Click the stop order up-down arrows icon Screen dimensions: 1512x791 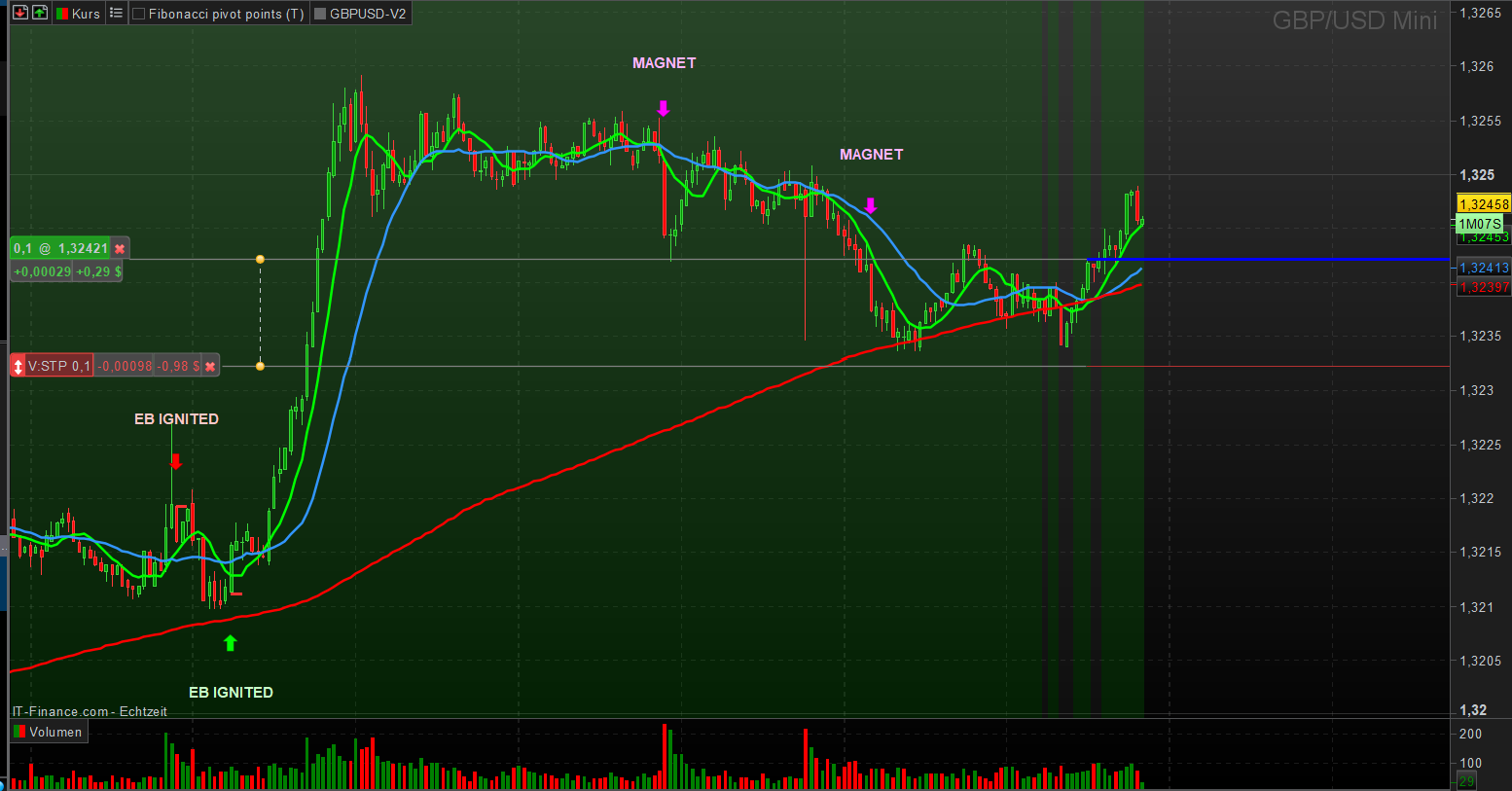tap(18, 367)
